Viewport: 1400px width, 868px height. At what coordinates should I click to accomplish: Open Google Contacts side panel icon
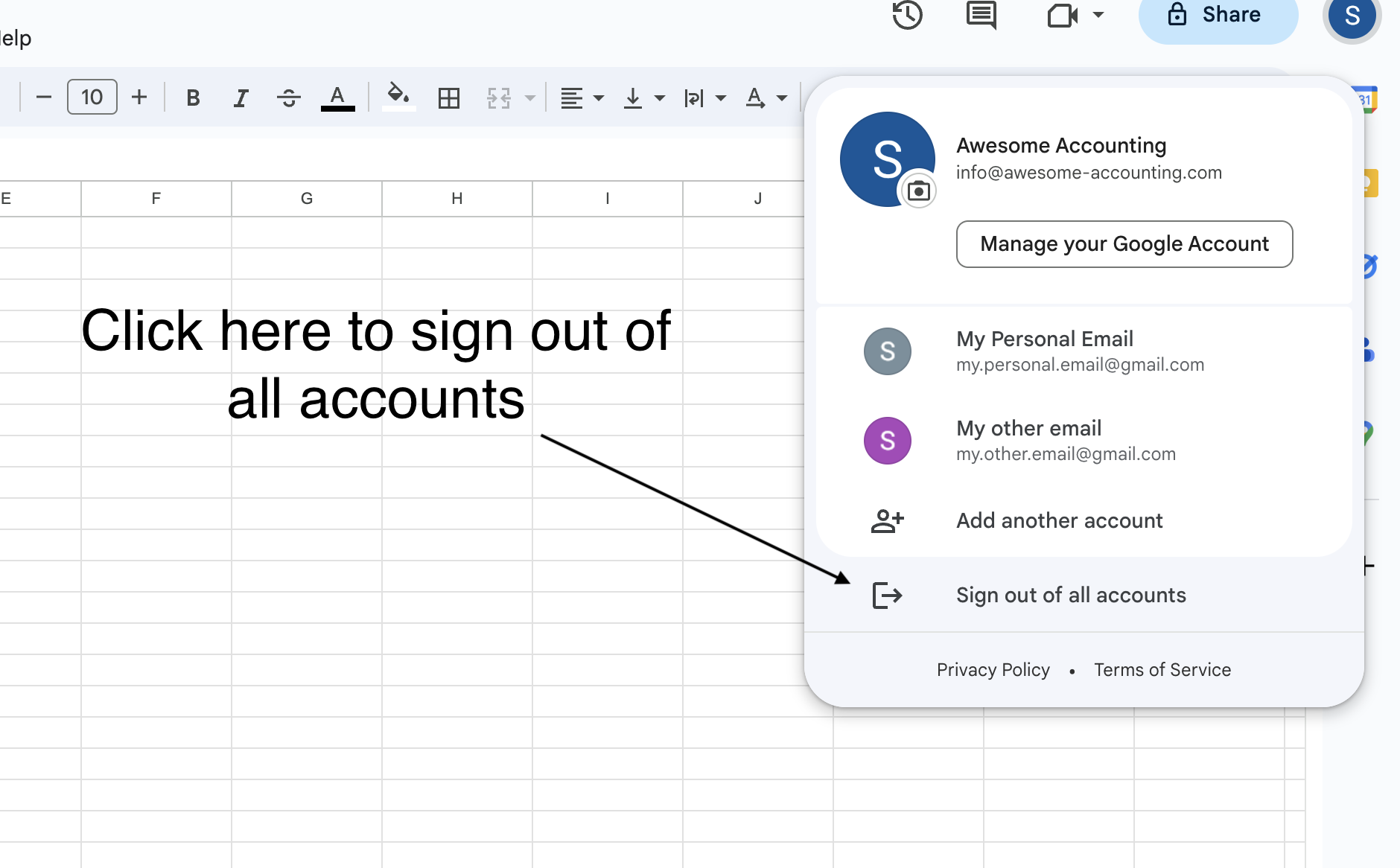tap(1368, 349)
